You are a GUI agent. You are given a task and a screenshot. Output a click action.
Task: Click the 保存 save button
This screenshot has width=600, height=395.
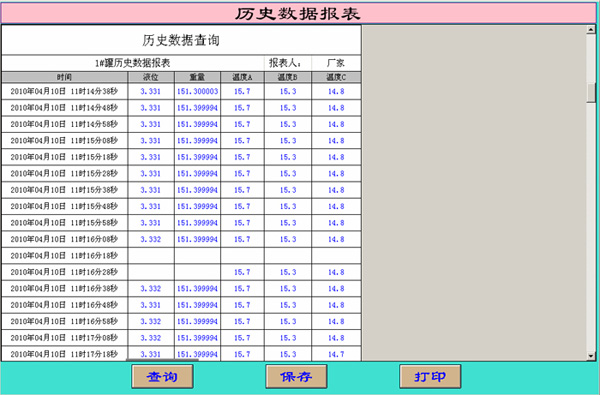point(296,376)
